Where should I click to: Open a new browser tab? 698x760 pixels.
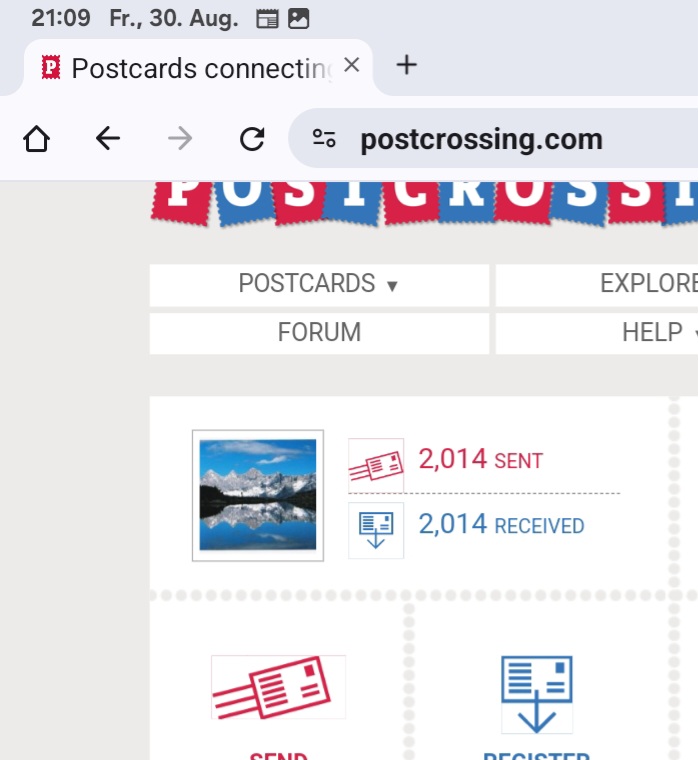click(x=406, y=66)
